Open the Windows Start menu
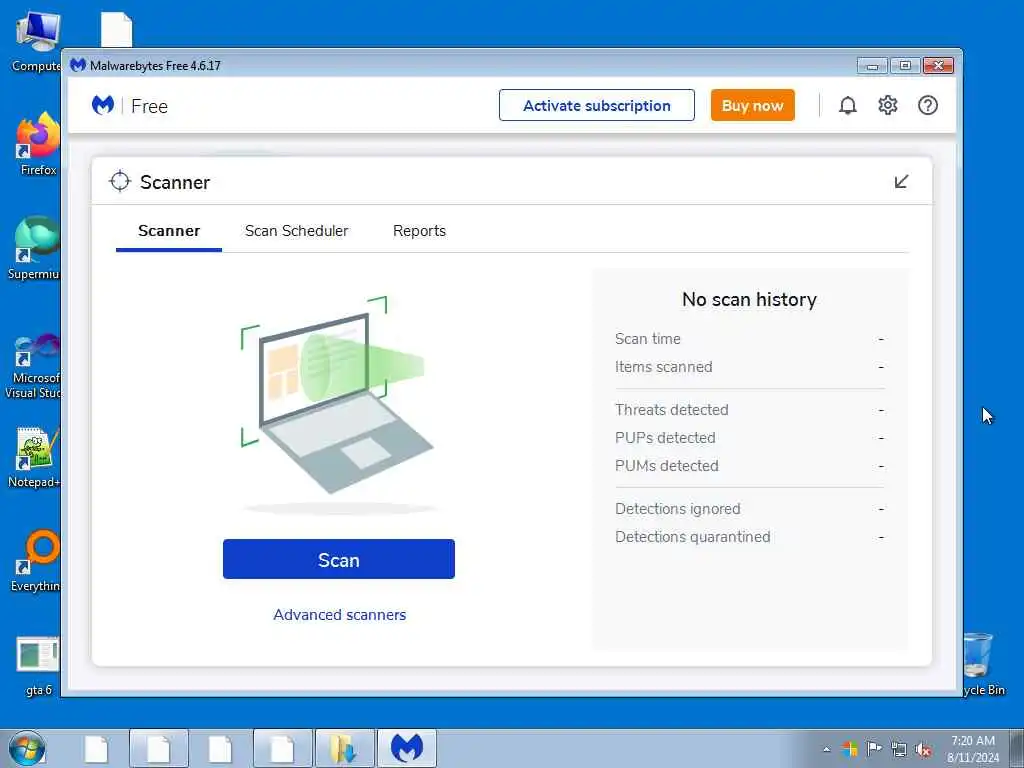 pos(27,748)
